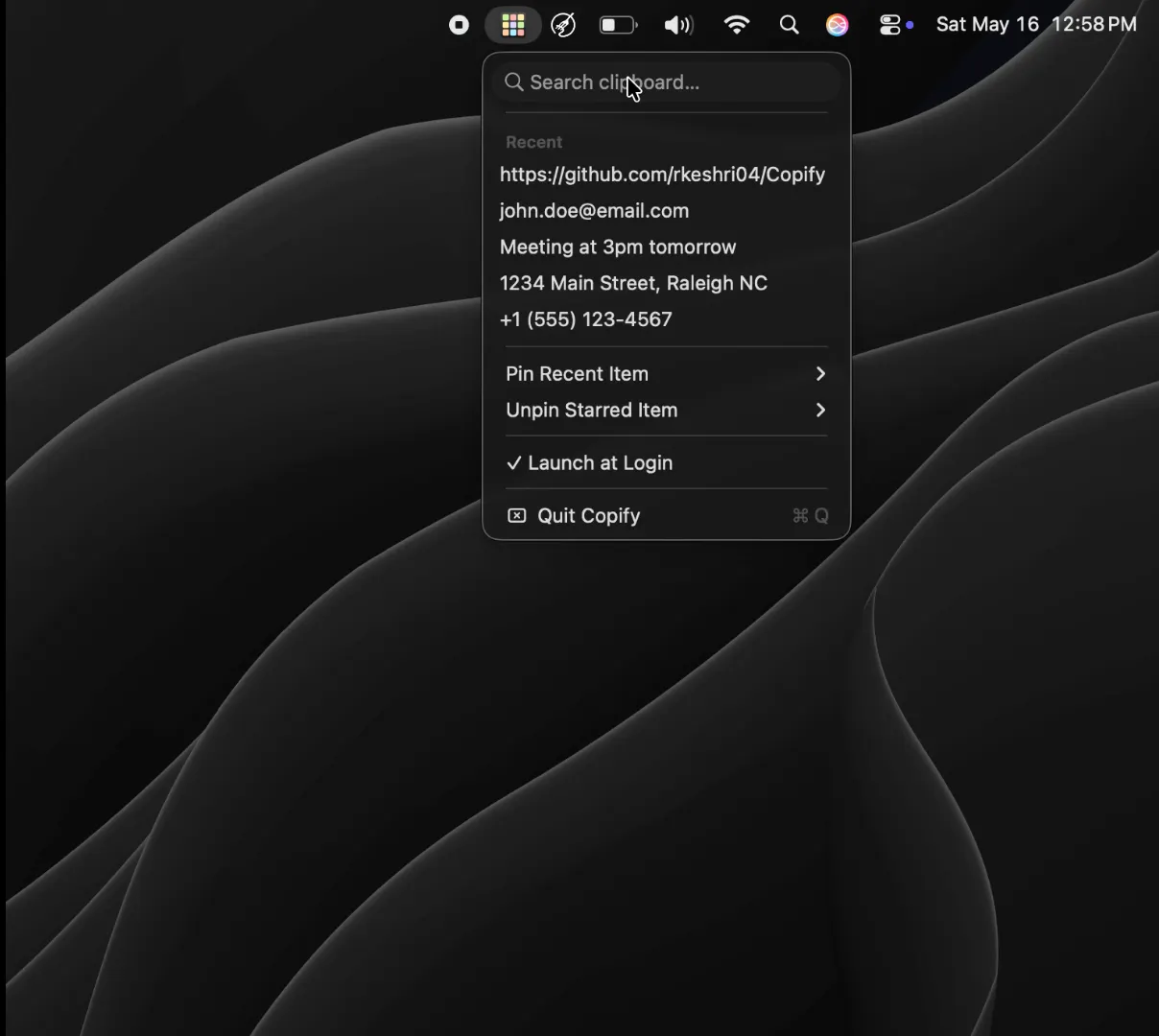This screenshot has height=1036, width=1159.
Task: Choose Quit Copify
Action: coord(667,516)
